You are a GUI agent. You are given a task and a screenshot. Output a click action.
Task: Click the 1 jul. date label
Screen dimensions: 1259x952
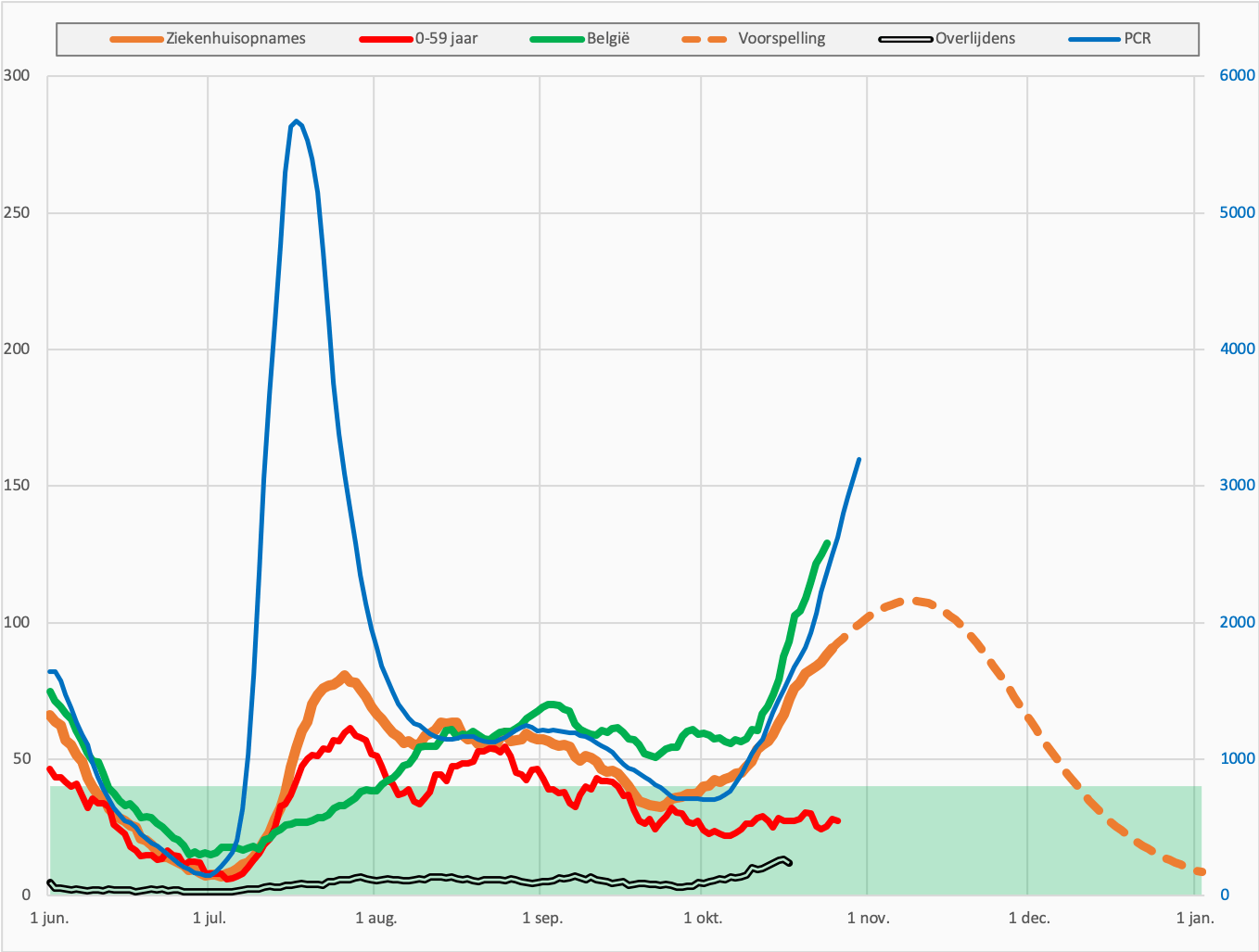pyautogui.click(x=210, y=919)
